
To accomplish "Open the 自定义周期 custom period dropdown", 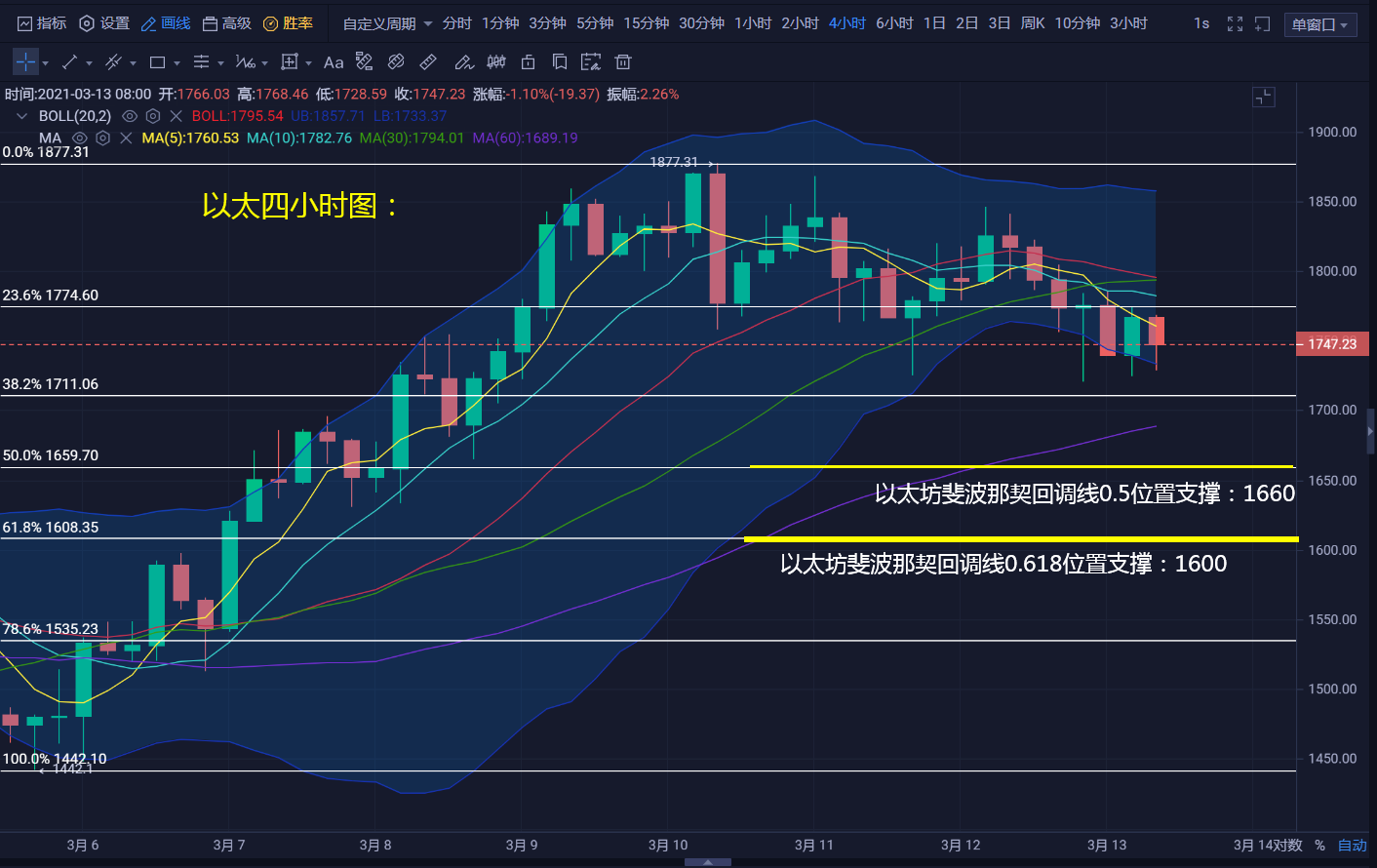I will tap(387, 23).
